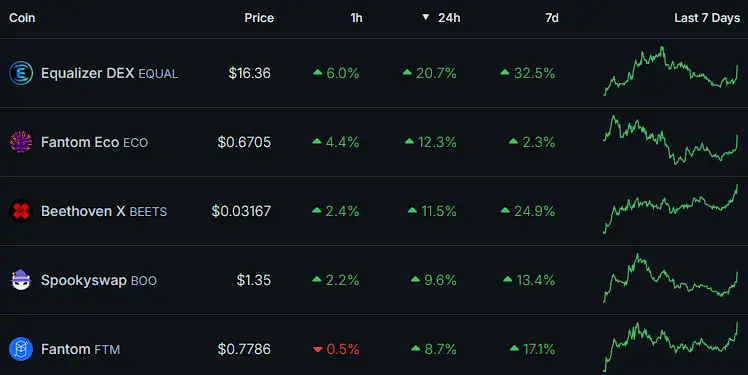Open the Fantom Eco ECO link
Viewport: 748px width, 375px height.
click(x=94, y=142)
